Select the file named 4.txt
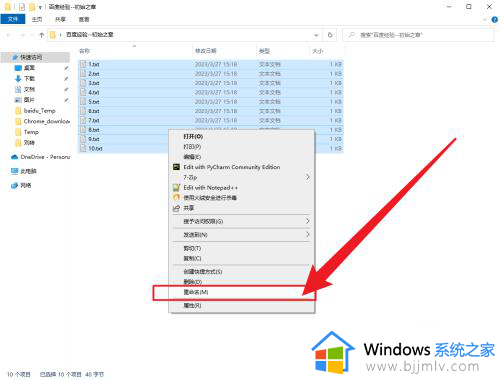500x380 pixels. [94, 92]
